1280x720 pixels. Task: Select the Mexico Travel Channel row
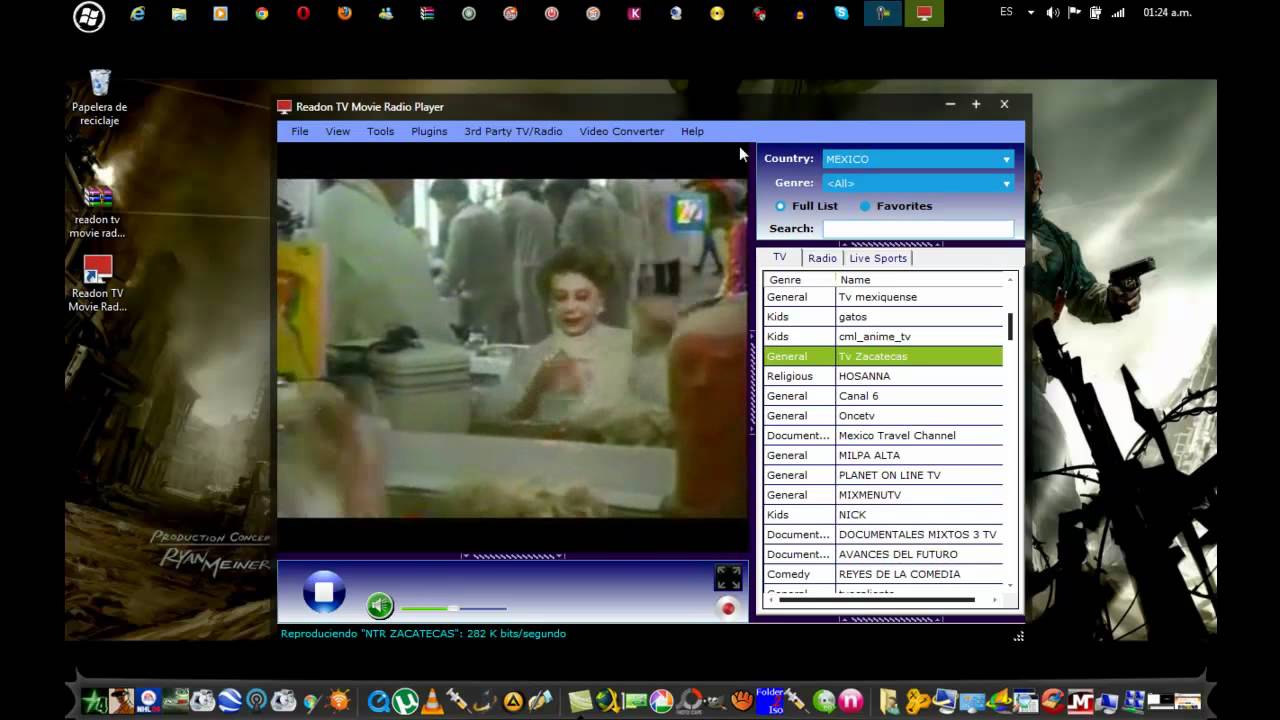pos(883,436)
